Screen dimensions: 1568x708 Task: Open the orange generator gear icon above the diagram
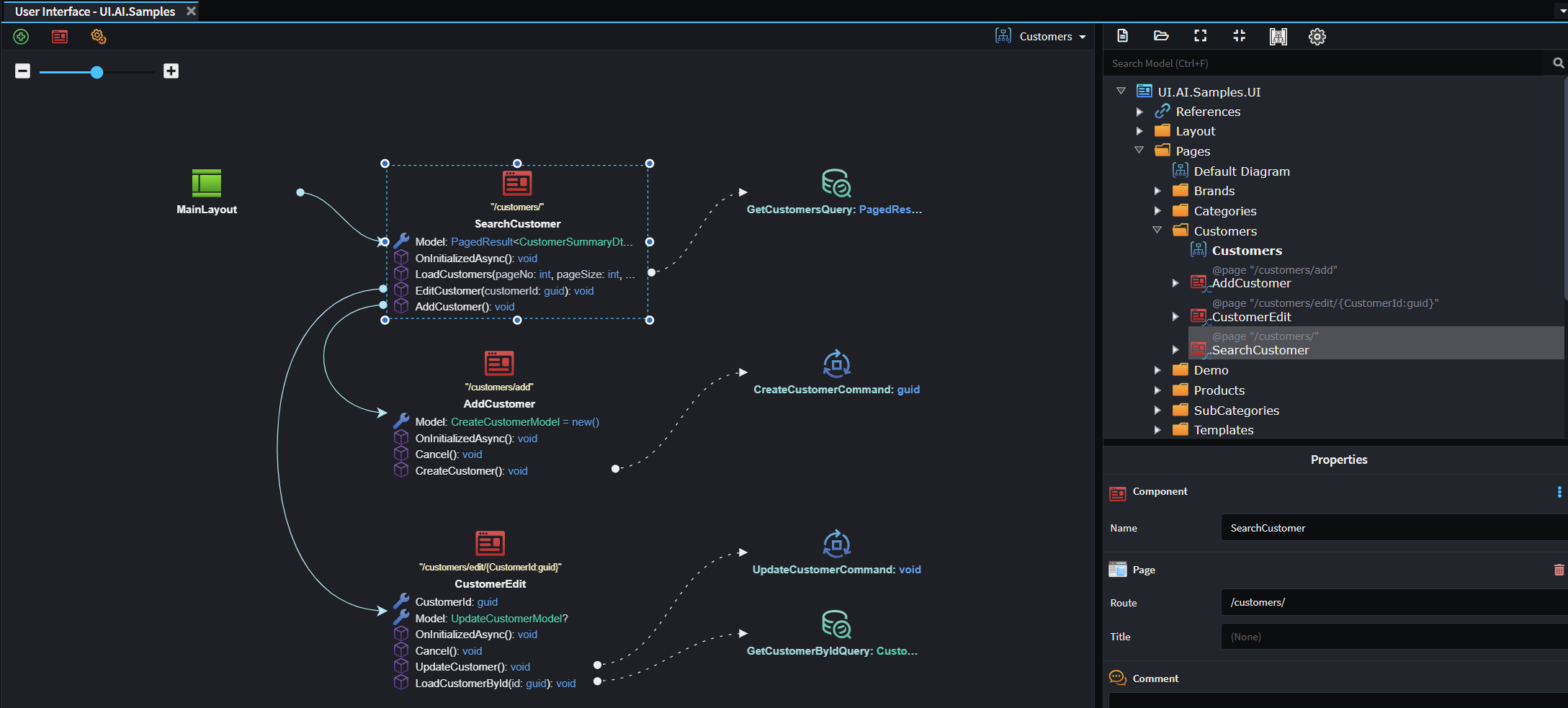[98, 36]
